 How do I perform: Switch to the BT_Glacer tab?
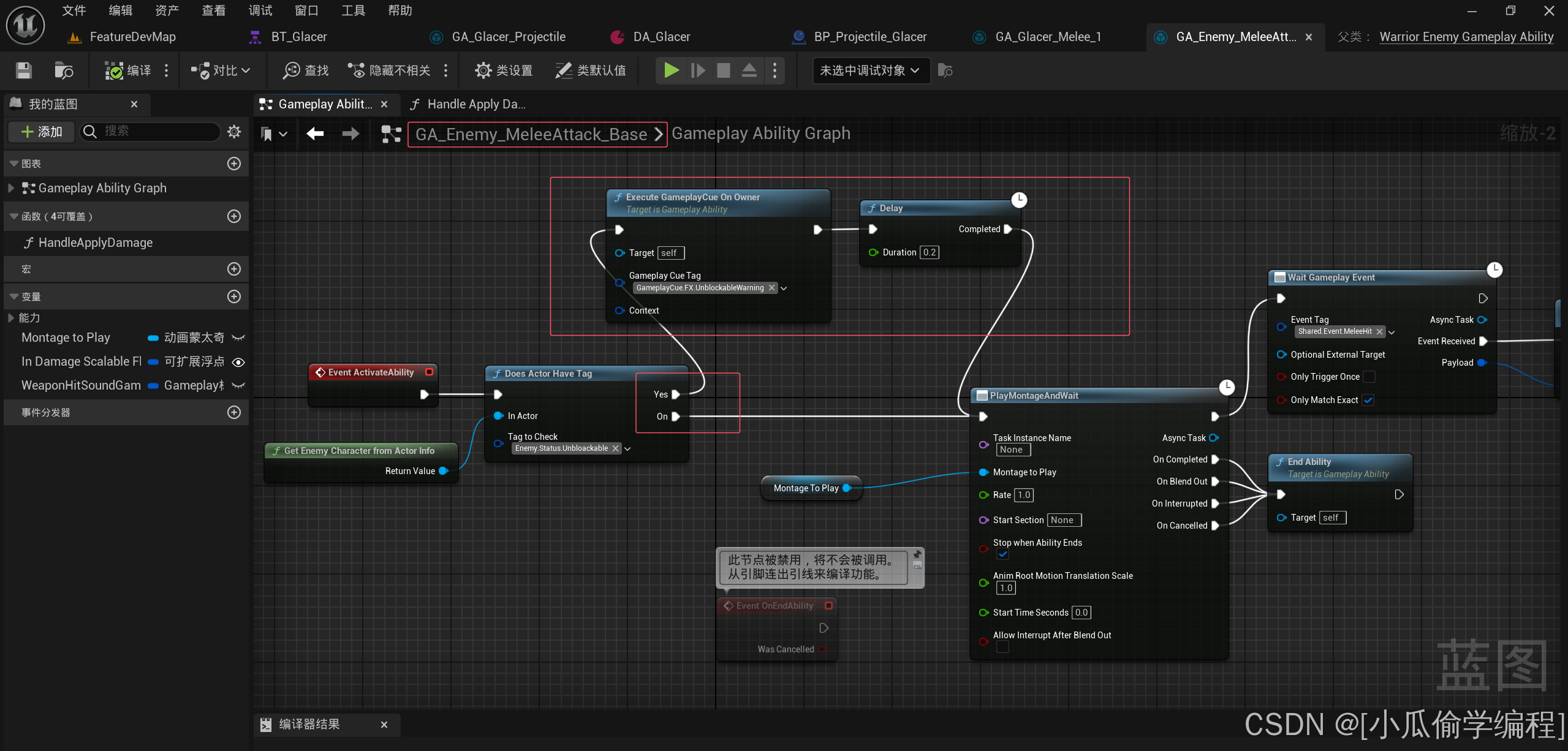point(298,37)
